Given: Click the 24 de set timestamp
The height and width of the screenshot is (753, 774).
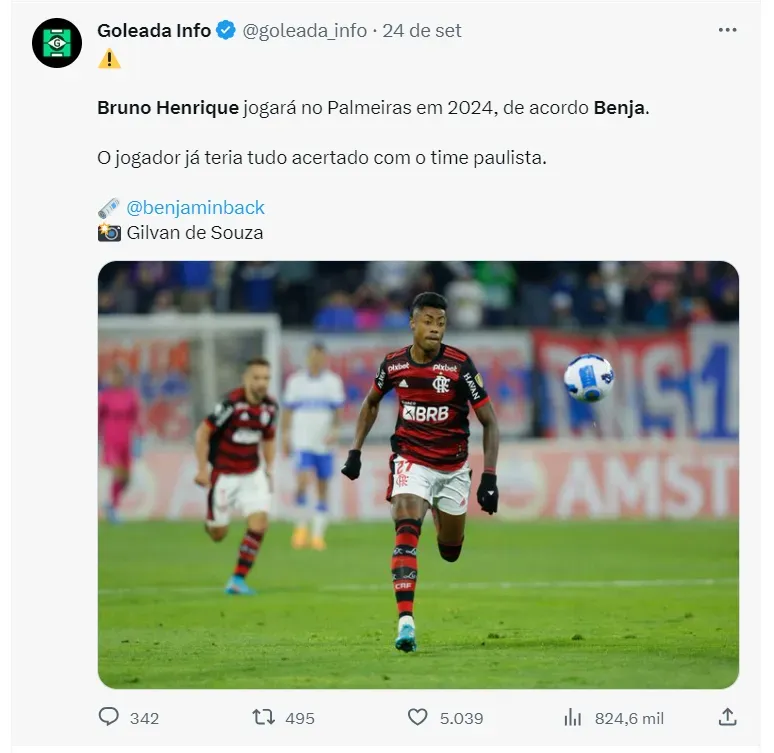Looking at the screenshot, I should (x=422, y=31).
